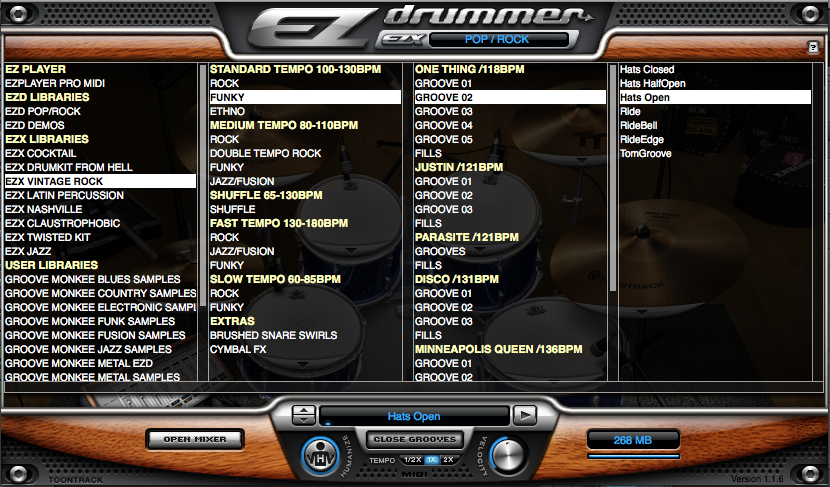Select FILLS under Justin /121BPM

510,223
